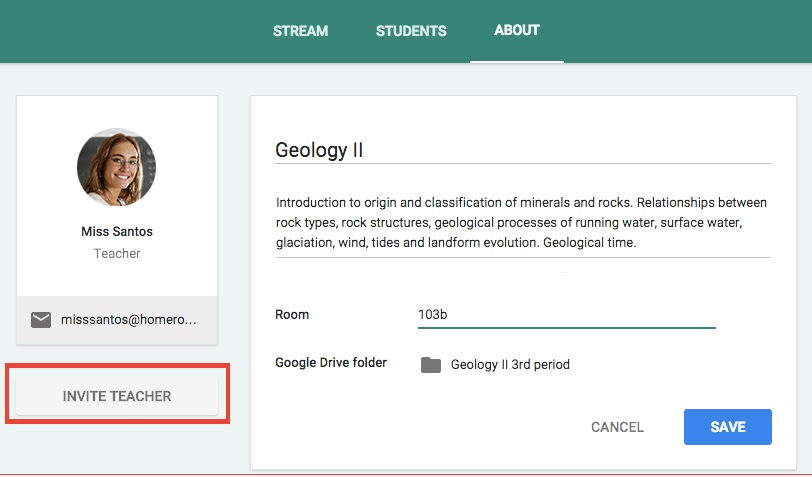
Task: Click the Google Drive folder icon
Action: 431,365
